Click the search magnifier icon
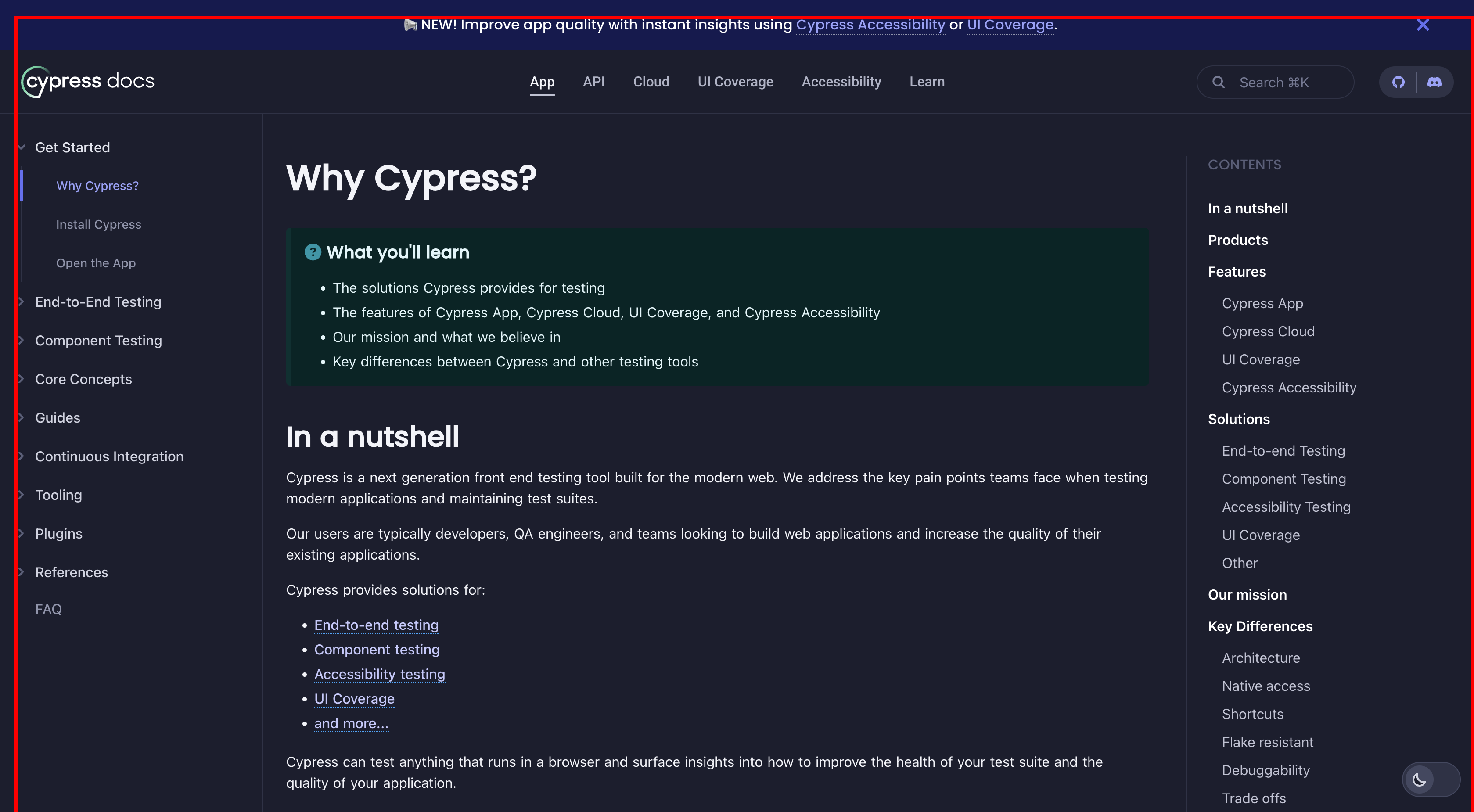 (x=1218, y=83)
